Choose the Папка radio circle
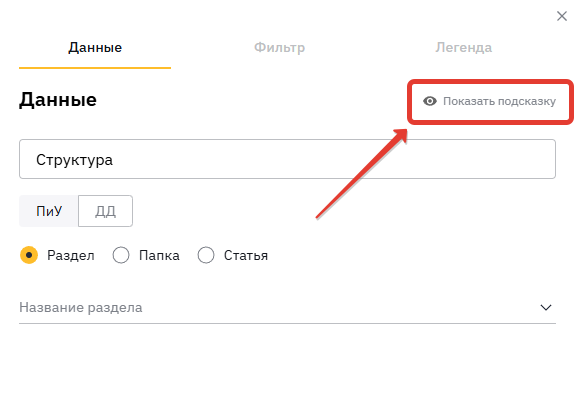 click(121, 255)
